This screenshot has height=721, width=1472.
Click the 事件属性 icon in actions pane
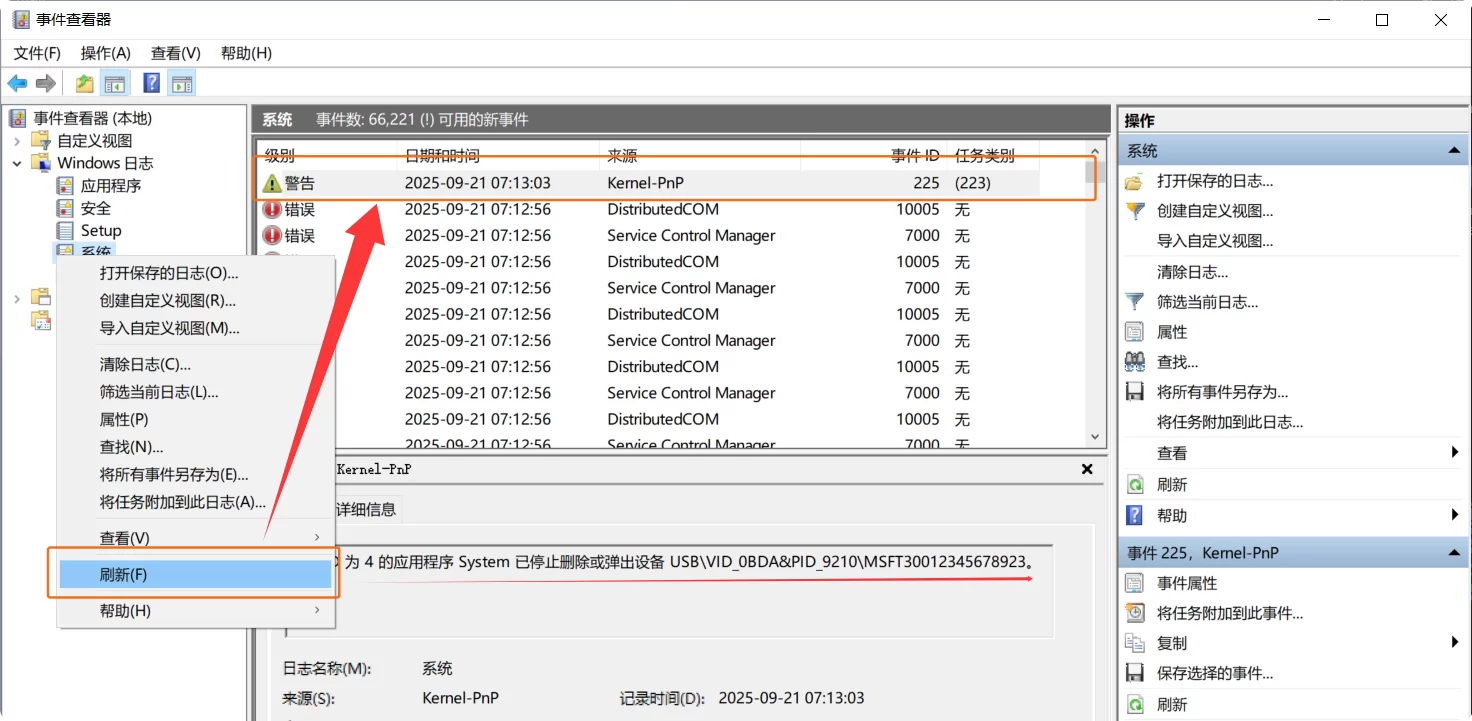(1134, 583)
